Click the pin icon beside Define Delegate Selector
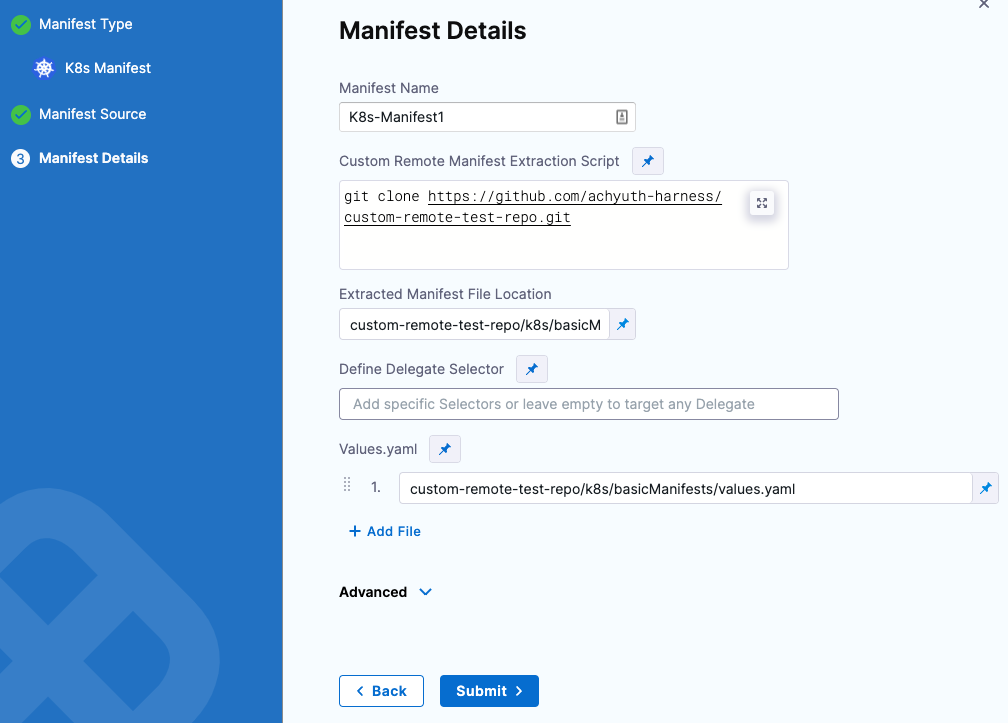 [532, 369]
